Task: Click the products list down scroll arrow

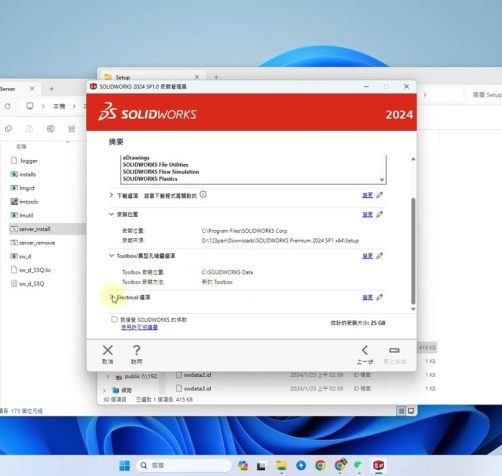Action: click(382, 180)
